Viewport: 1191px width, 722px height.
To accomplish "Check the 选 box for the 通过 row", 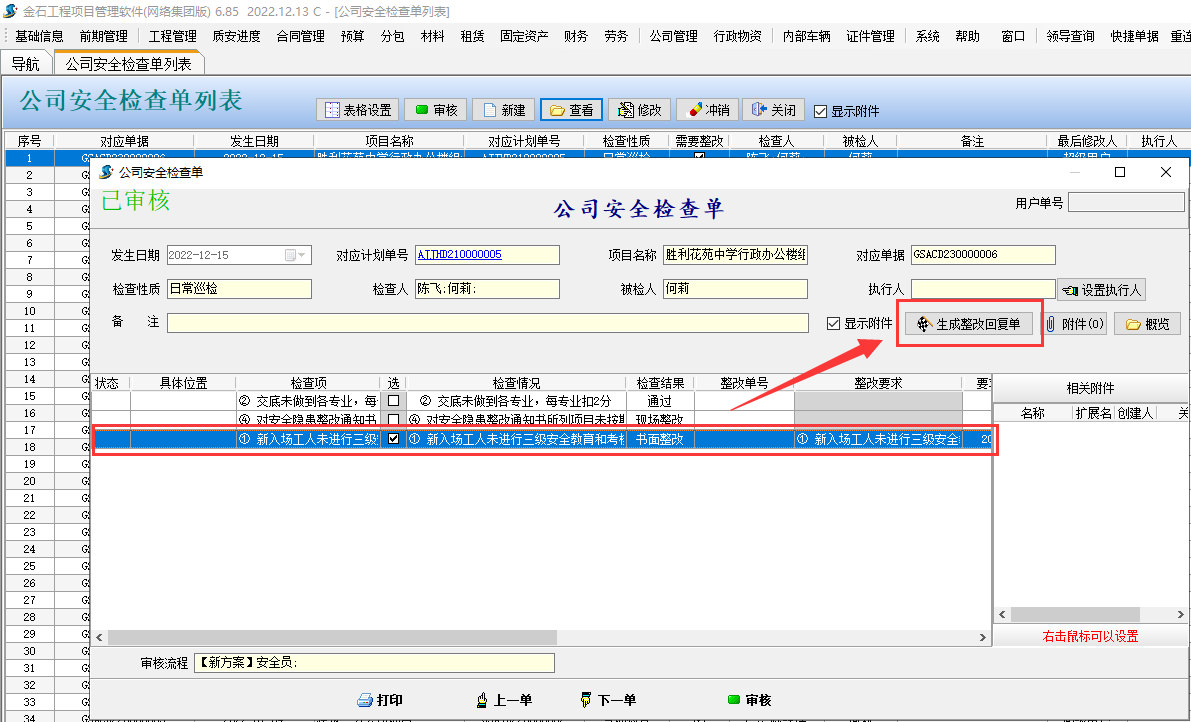I will coord(393,401).
